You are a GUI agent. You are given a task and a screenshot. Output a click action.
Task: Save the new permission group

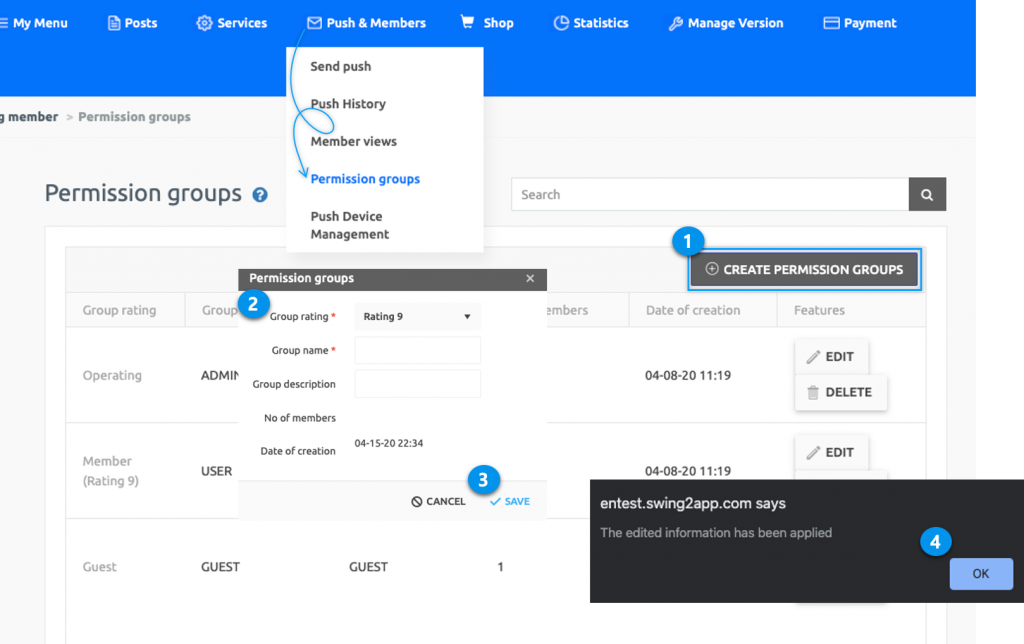[x=510, y=501]
